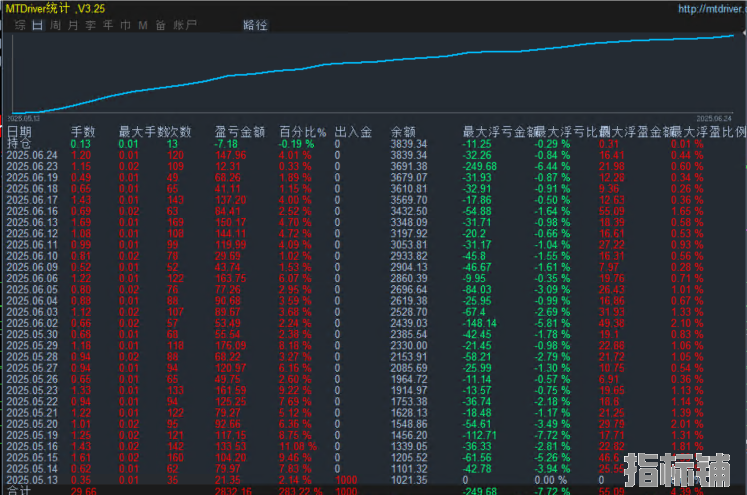Click the 合计 totals row label
The width and height of the screenshot is (747, 495).
[19, 490]
